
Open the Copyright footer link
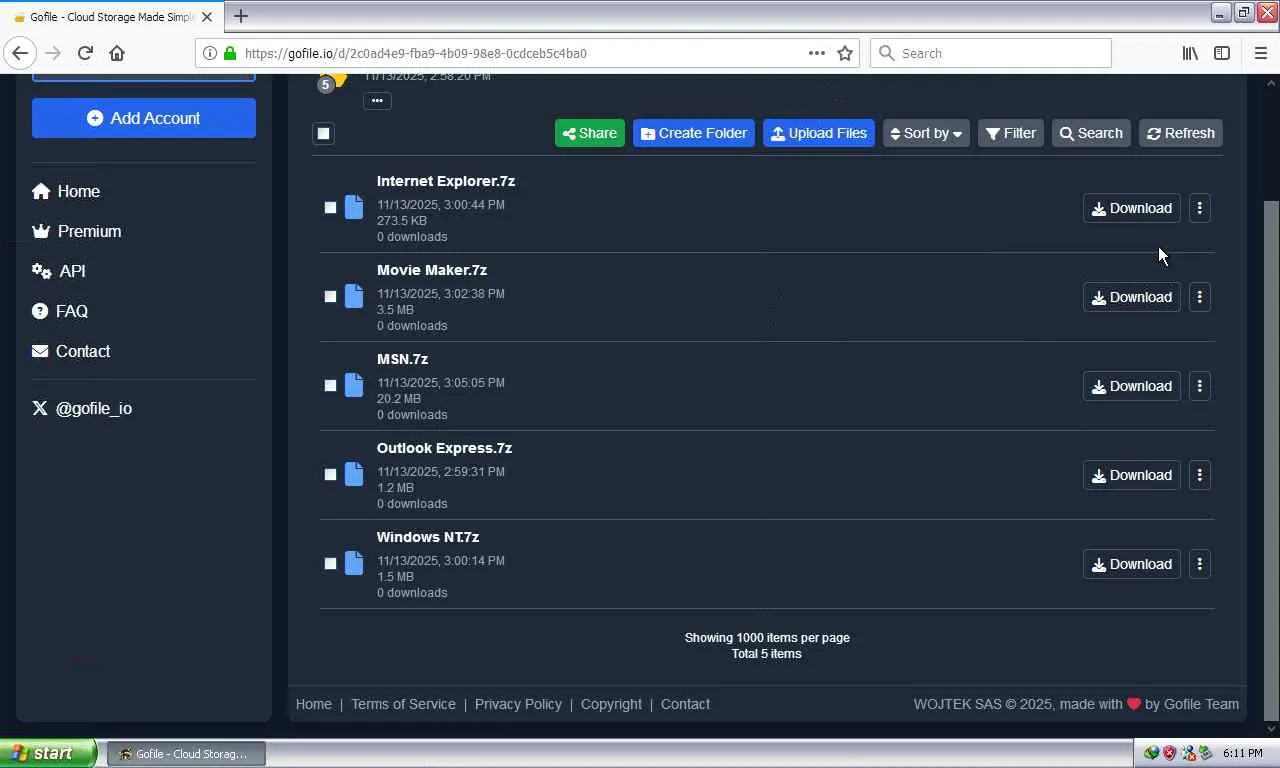pyautogui.click(x=611, y=704)
